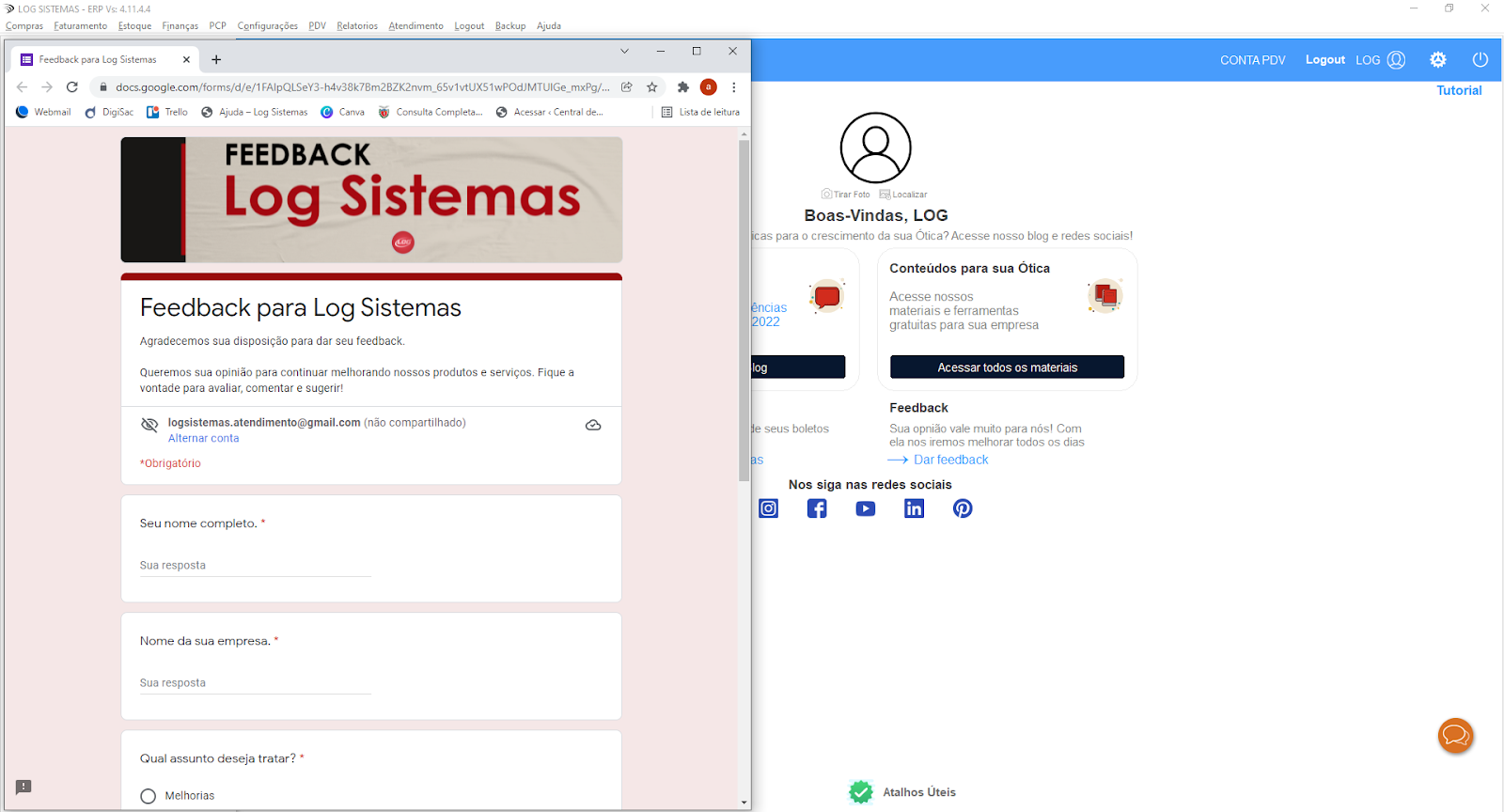1504x812 pixels.
Task: Click the Dar feedback link
Action: (951, 460)
